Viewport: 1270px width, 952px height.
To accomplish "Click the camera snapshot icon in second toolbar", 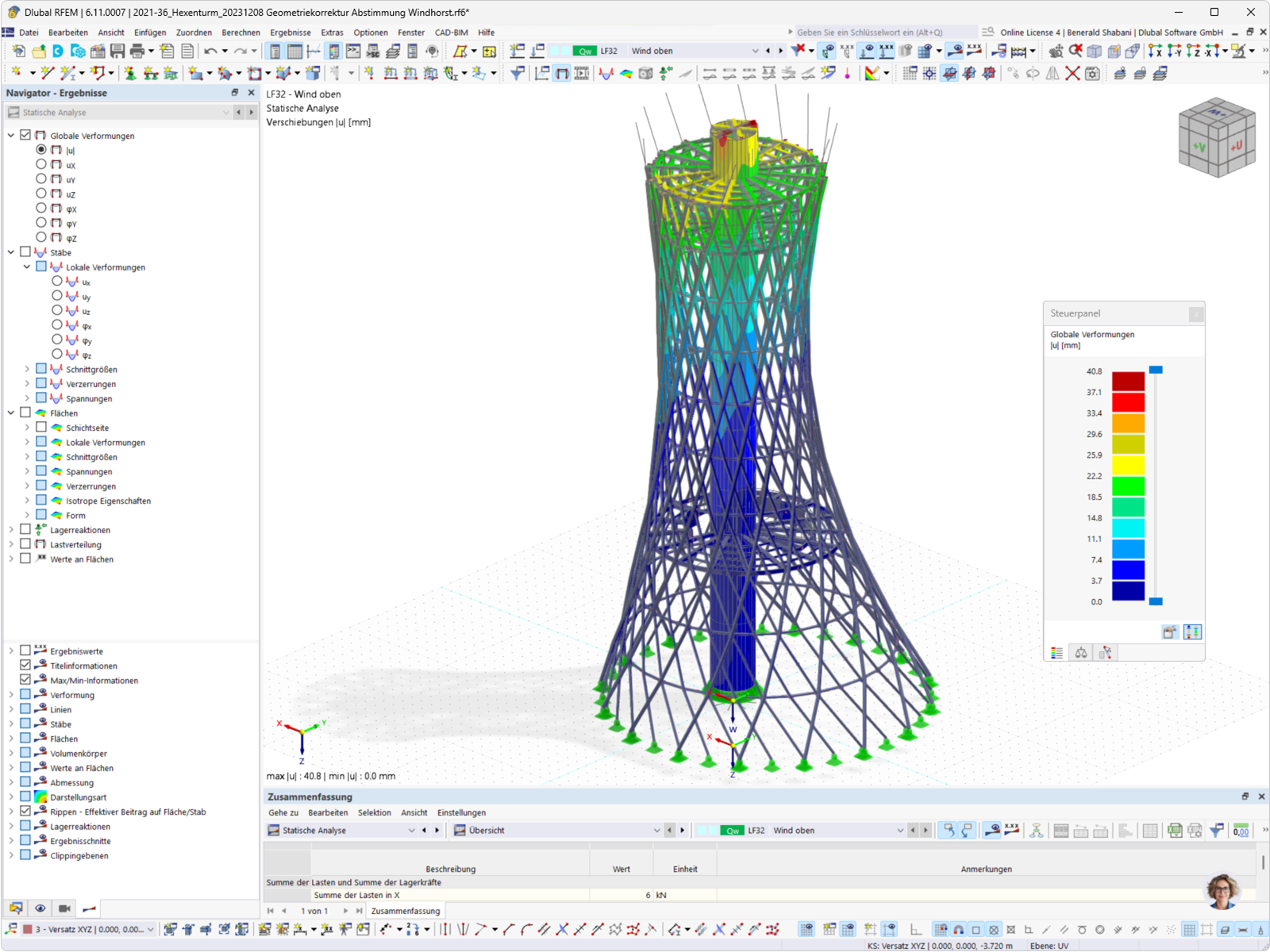I will 1092,74.
